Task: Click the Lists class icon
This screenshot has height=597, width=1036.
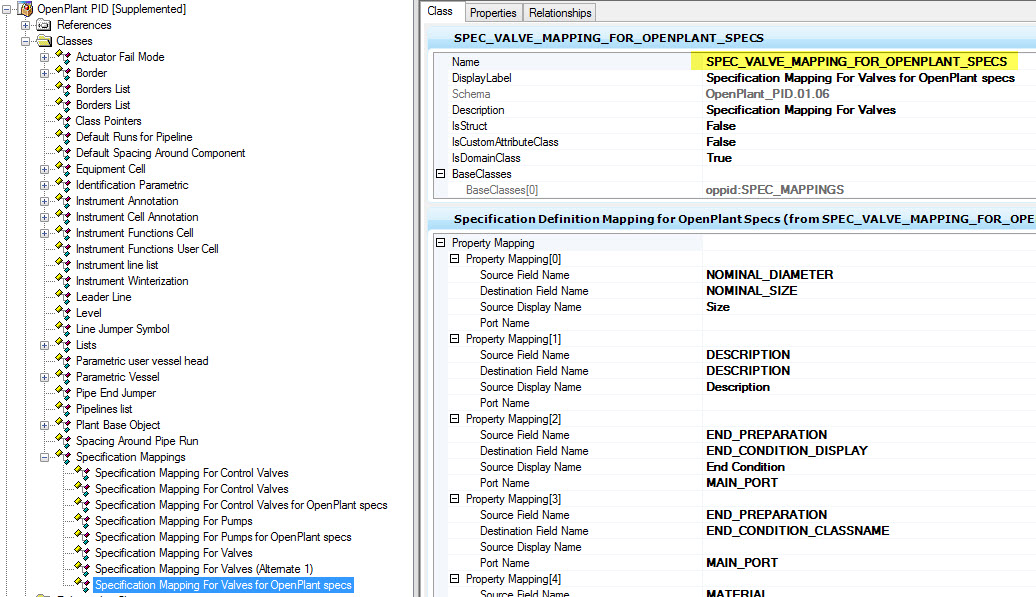Action: tap(63, 345)
